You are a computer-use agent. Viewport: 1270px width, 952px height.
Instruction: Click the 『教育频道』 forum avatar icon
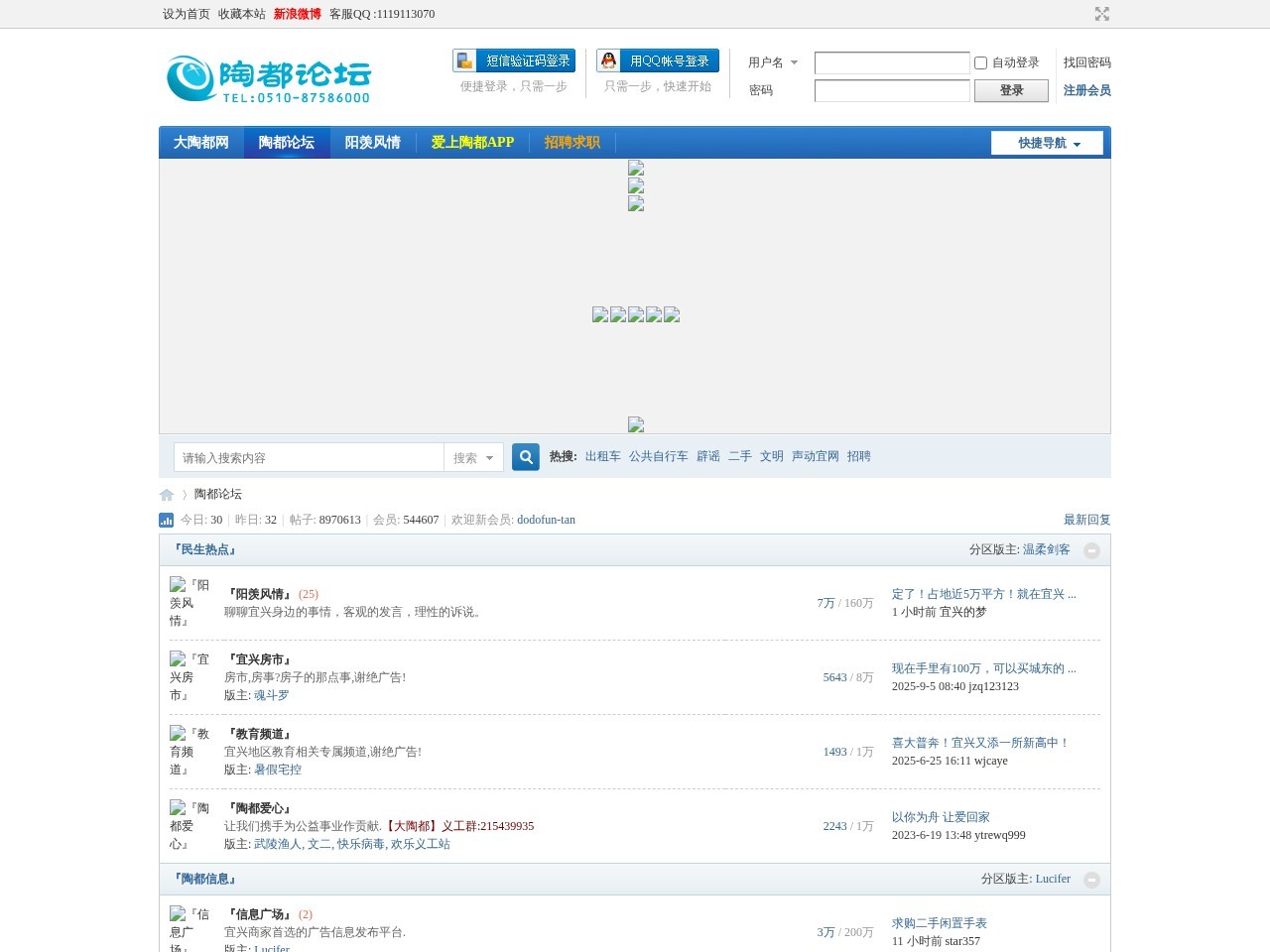tap(177, 734)
